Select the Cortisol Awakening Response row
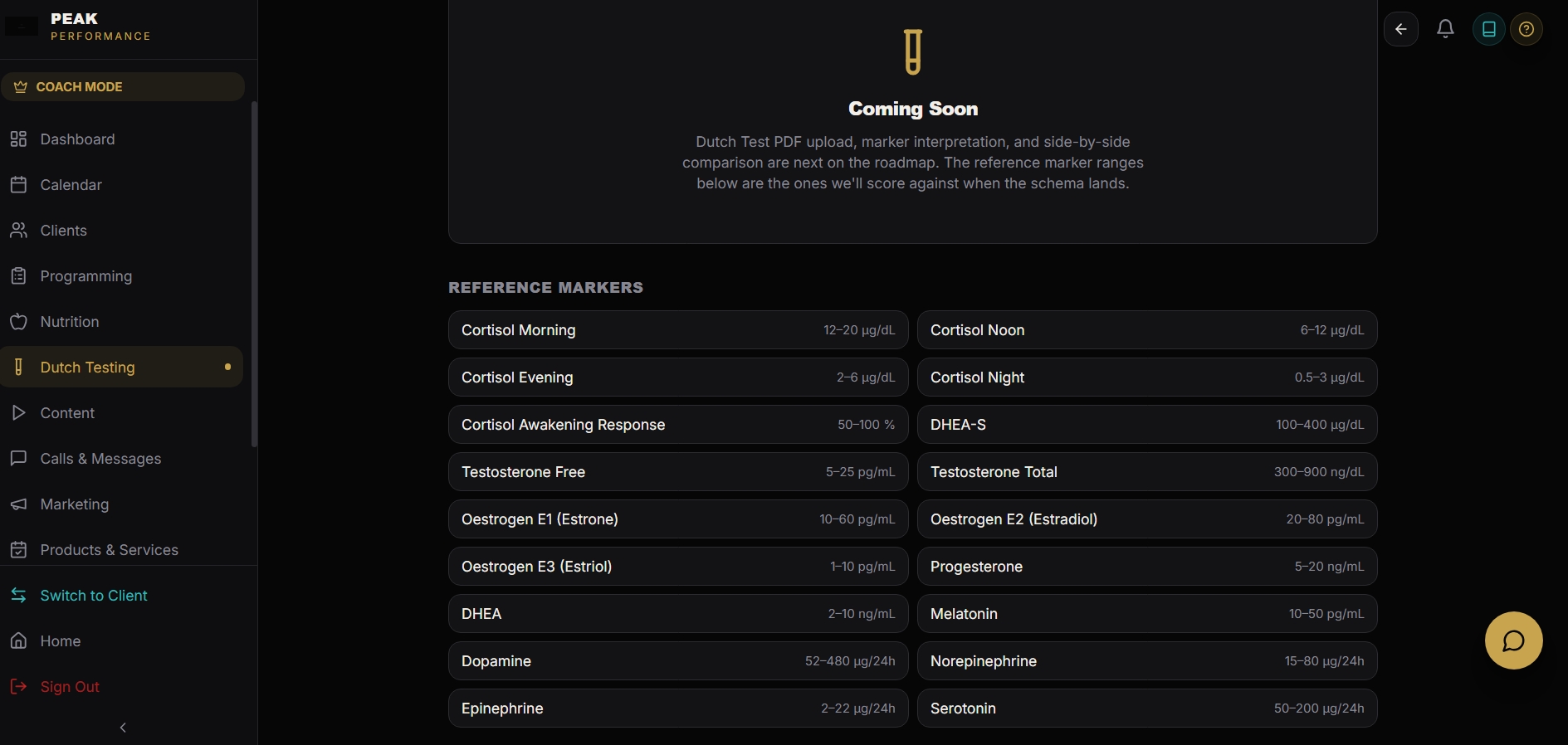The height and width of the screenshot is (745, 1568). click(x=678, y=424)
